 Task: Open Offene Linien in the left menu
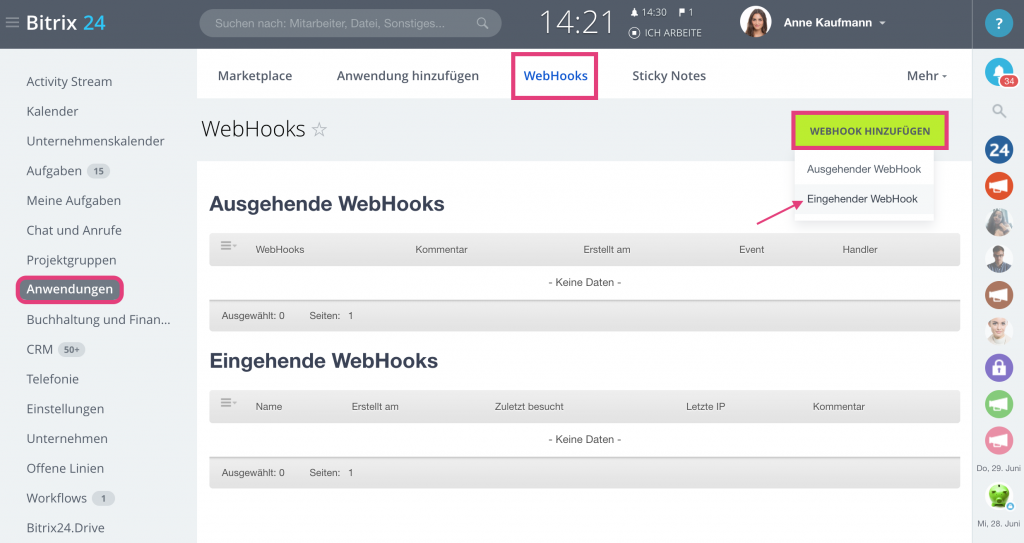coord(65,469)
